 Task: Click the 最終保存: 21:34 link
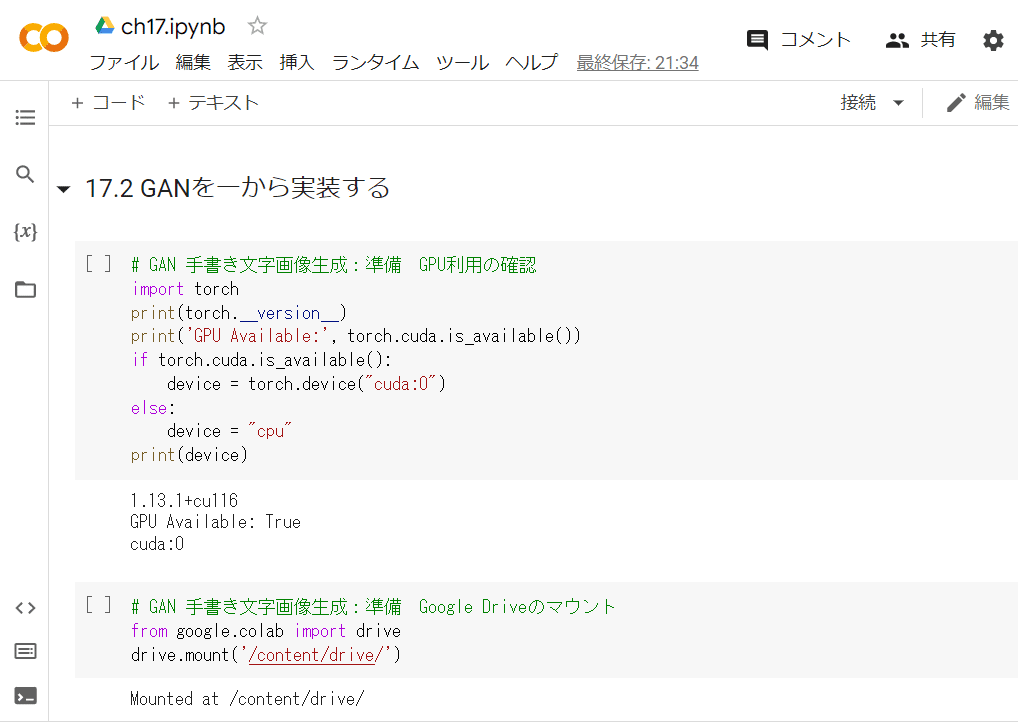point(638,63)
